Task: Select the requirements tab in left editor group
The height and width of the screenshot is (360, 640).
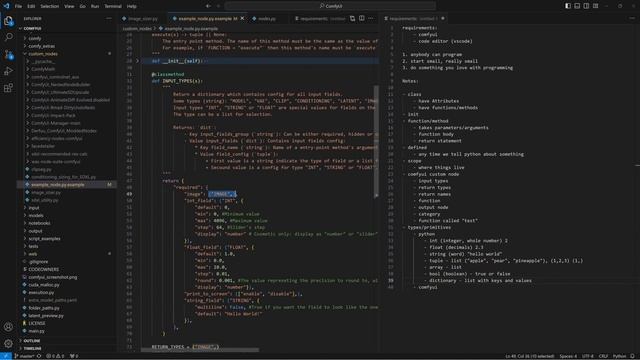Action: tap(320, 18)
